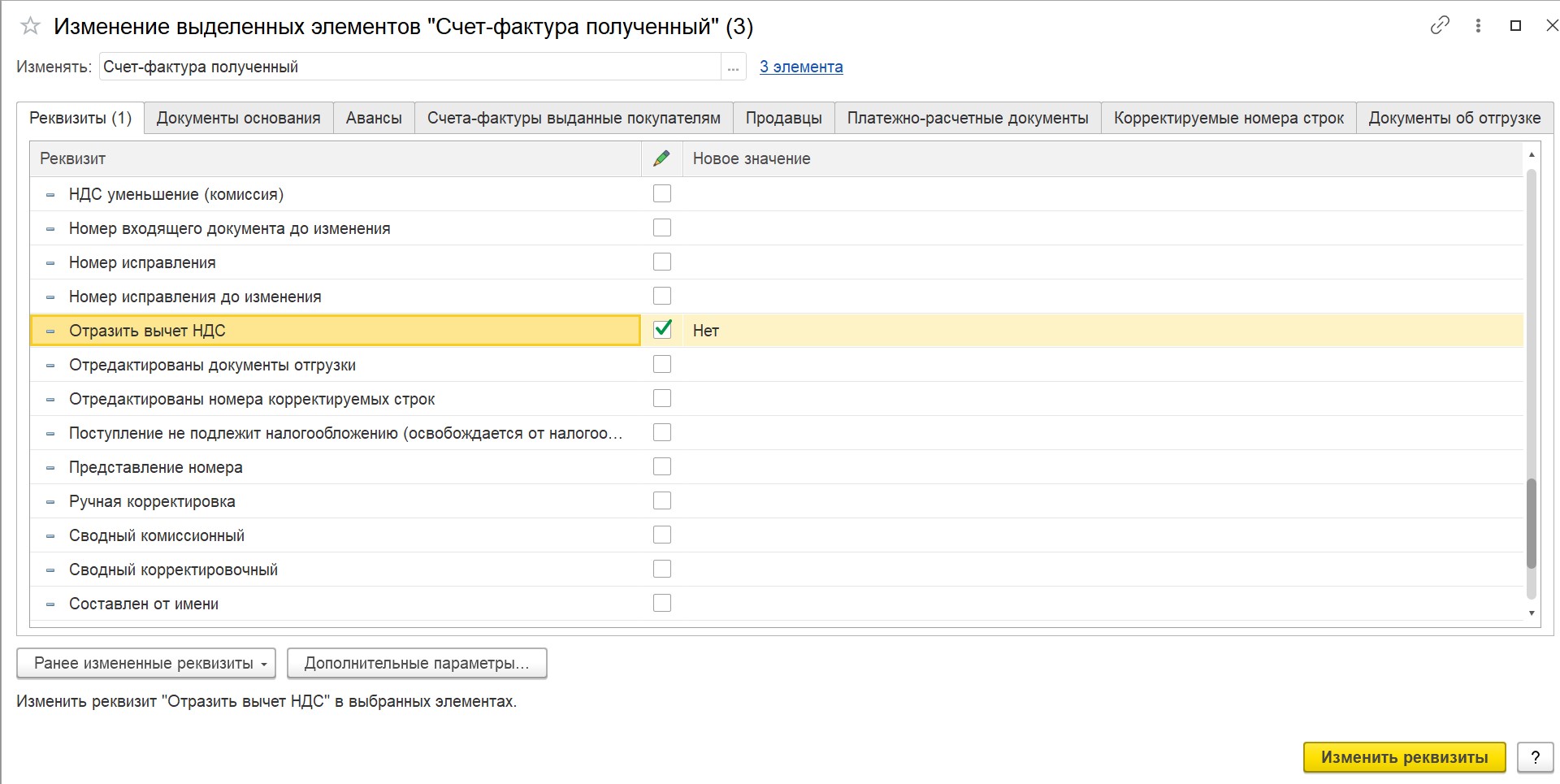Enable Отредактированы номера корректируемых строк checkbox
This screenshot has width=1560, height=784.
[662, 398]
